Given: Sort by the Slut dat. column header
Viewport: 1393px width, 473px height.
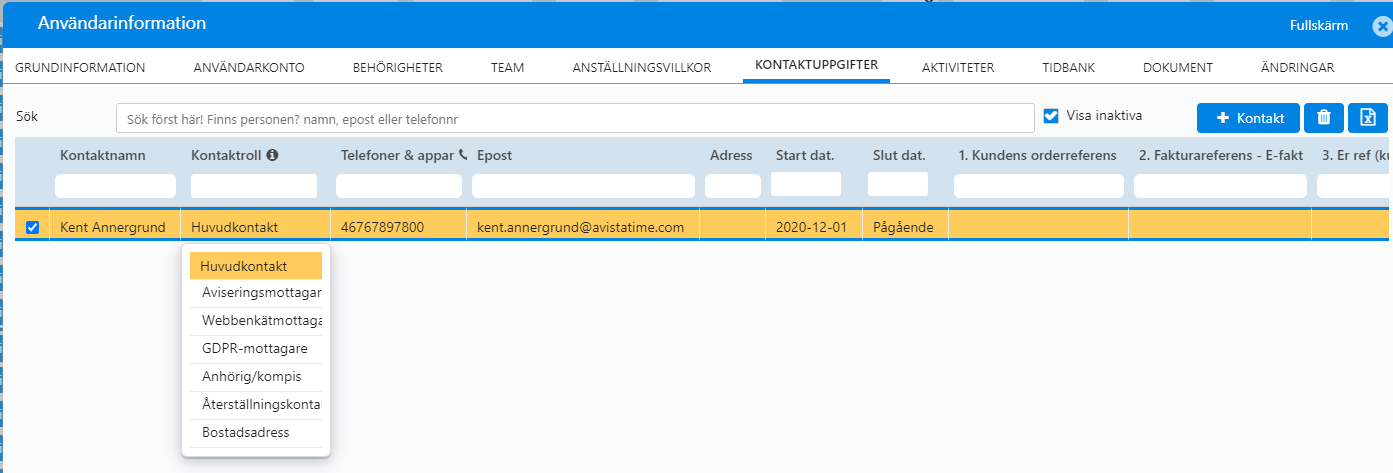Looking at the screenshot, I should coord(899,155).
